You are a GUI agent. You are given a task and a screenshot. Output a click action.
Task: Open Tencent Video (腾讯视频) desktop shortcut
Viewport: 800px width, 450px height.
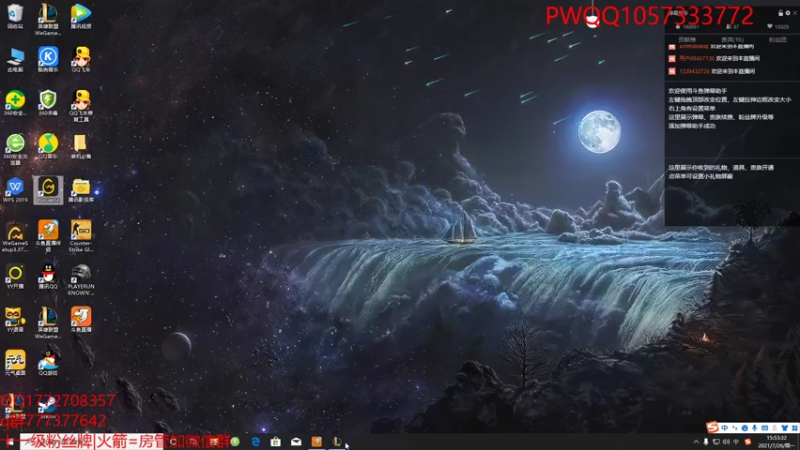point(81,16)
